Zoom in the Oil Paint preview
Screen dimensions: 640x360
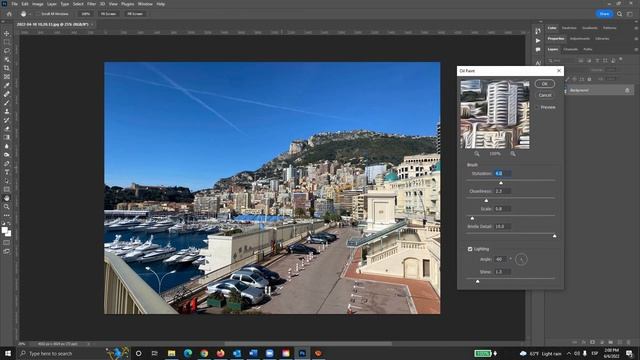513,153
